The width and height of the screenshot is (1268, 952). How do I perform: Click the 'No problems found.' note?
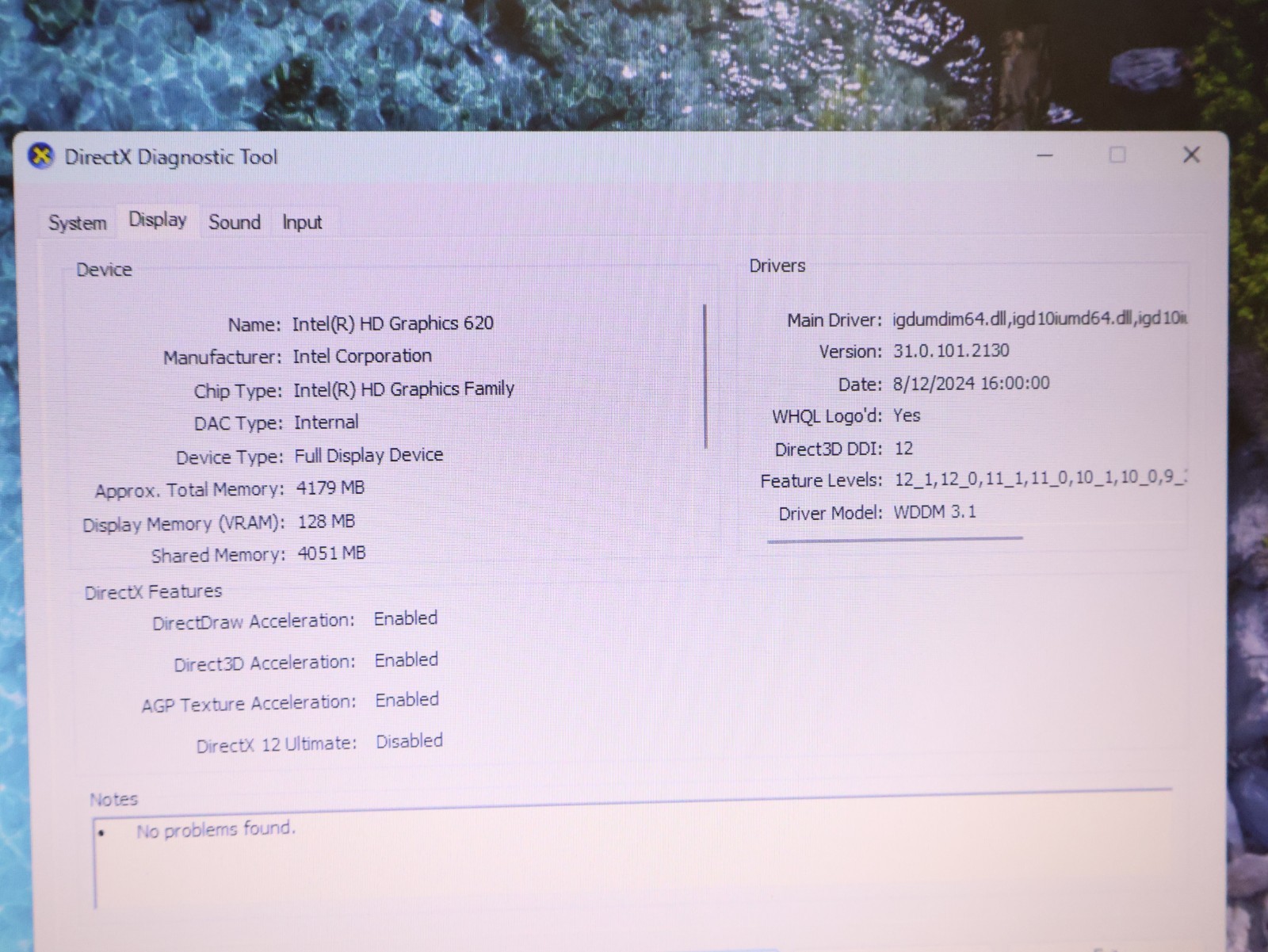coord(216,830)
